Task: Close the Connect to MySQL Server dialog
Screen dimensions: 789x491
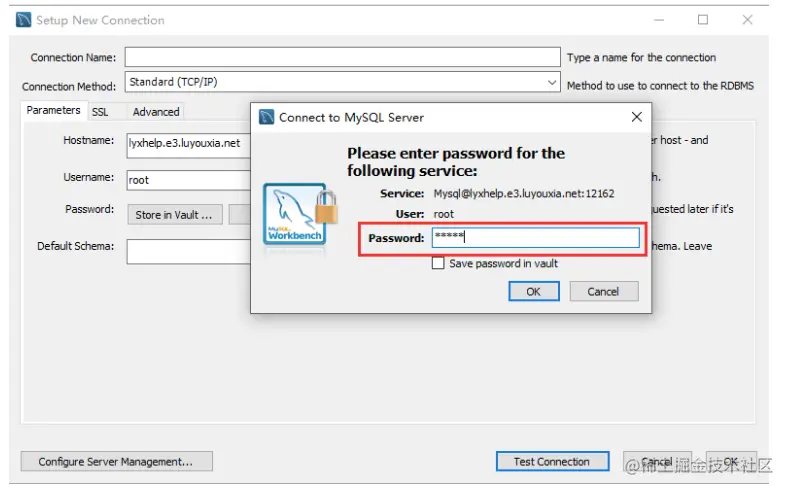Action: tap(637, 117)
